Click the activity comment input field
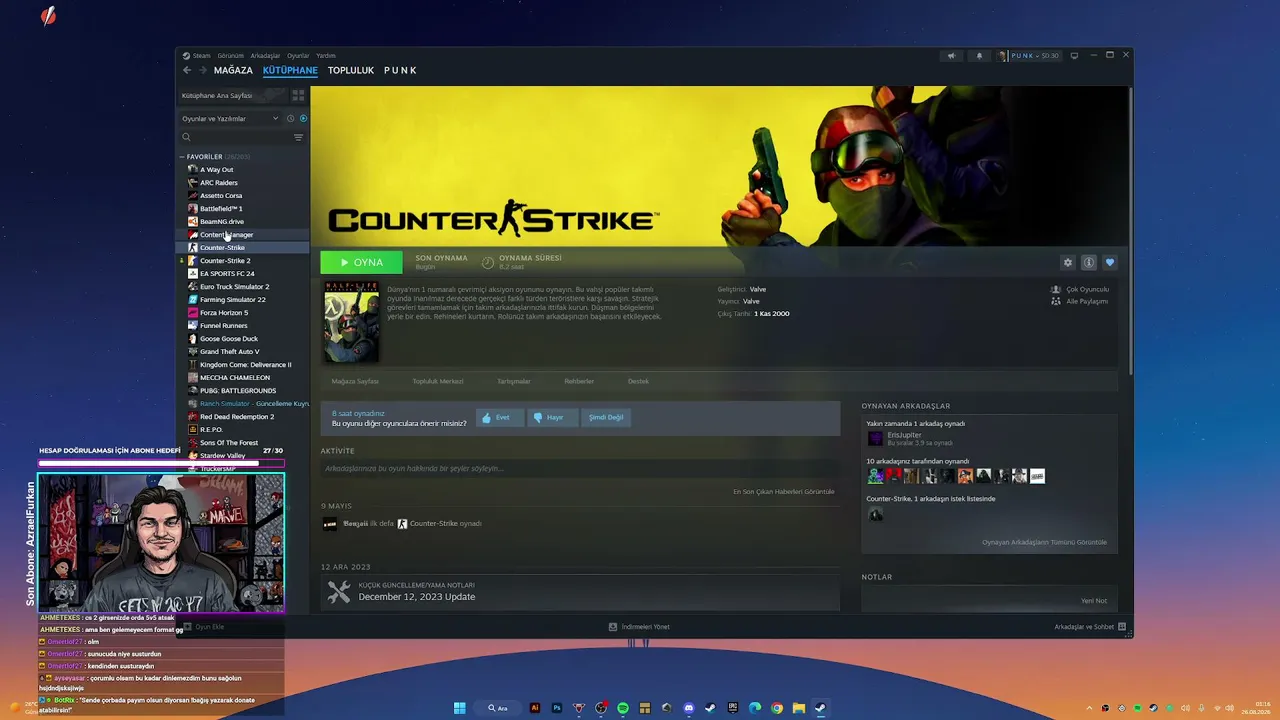The height and width of the screenshot is (720, 1280). point(580,468)
